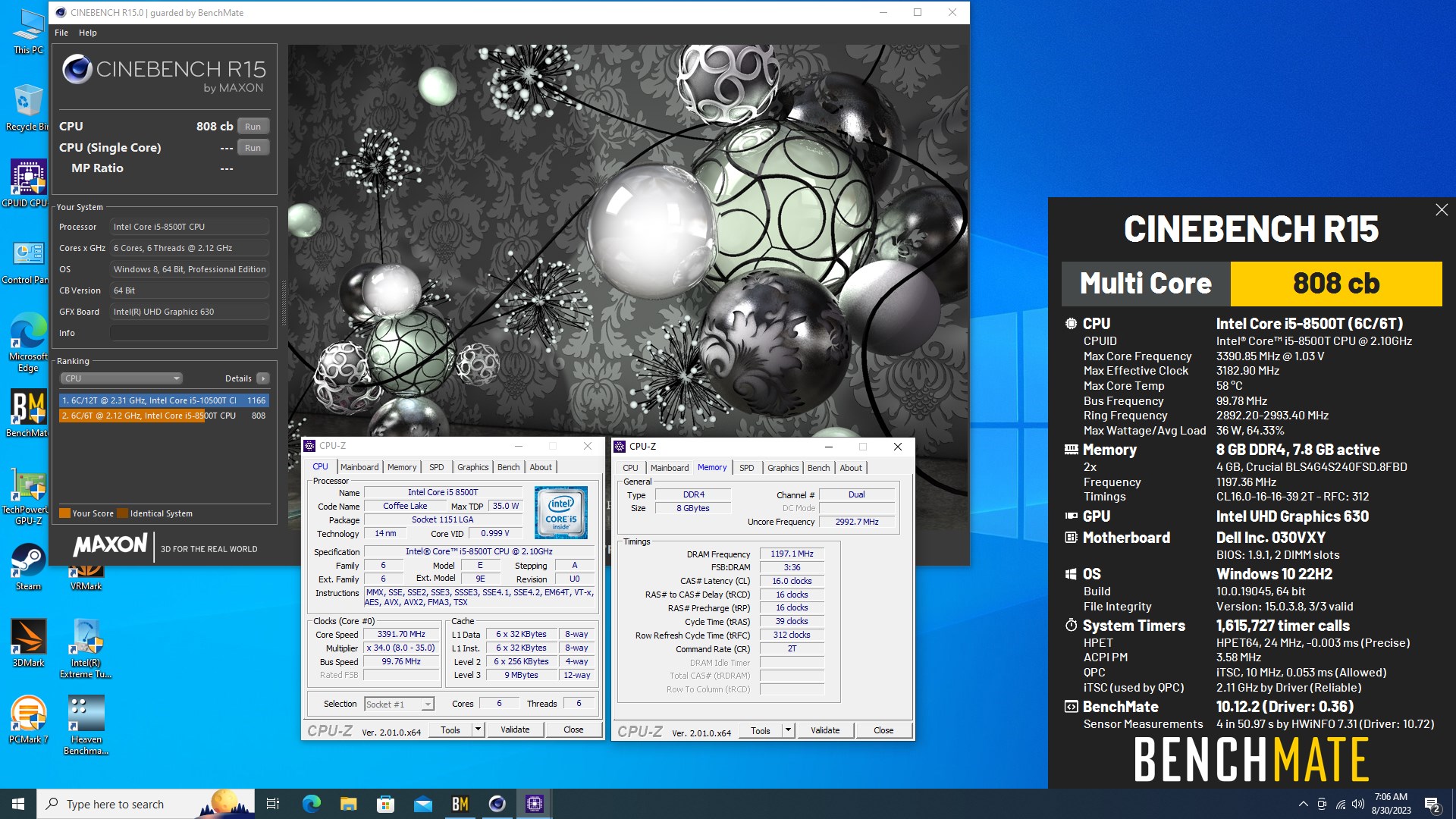Open Mail app from taskbar

coord(422,804)
